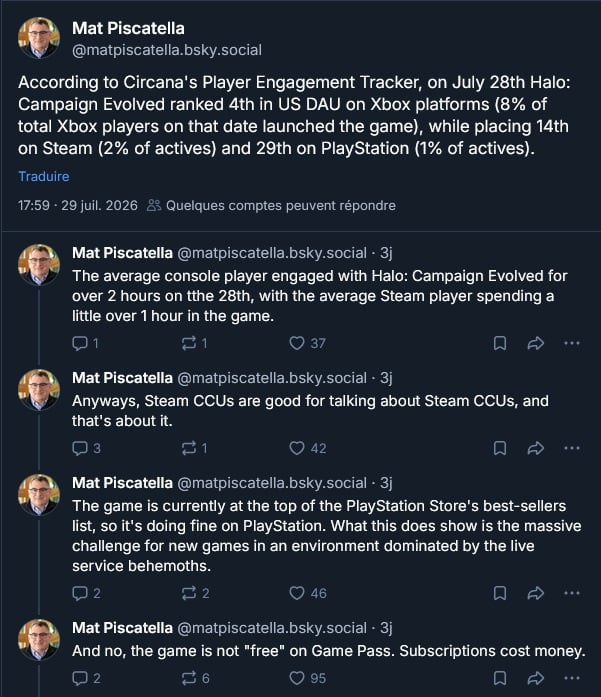Open the 17:59 · 29 juil. 2026 timestamp
Viewport: 601px width, 697px height.
[78, 205]
